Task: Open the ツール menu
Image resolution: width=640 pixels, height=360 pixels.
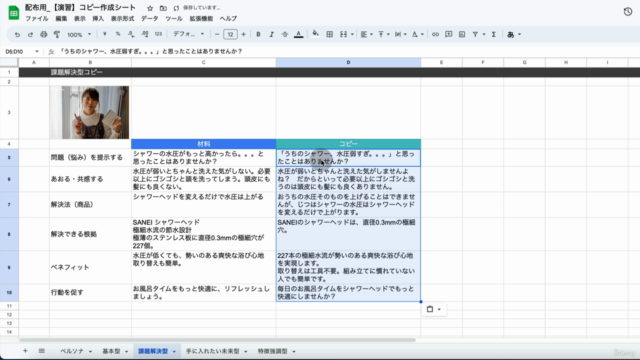Action: [x=174, y=19]
